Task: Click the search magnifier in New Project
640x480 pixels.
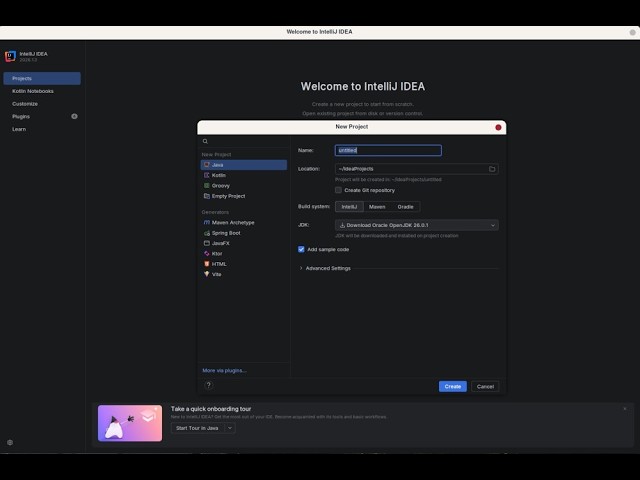Action: [205, 141]
